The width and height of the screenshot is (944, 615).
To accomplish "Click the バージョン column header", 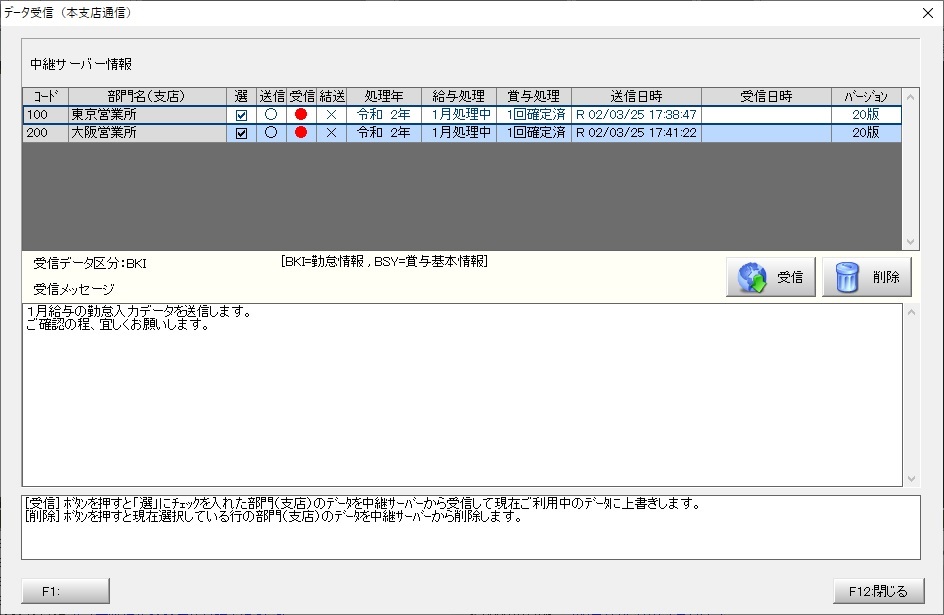I will (866, 96).
